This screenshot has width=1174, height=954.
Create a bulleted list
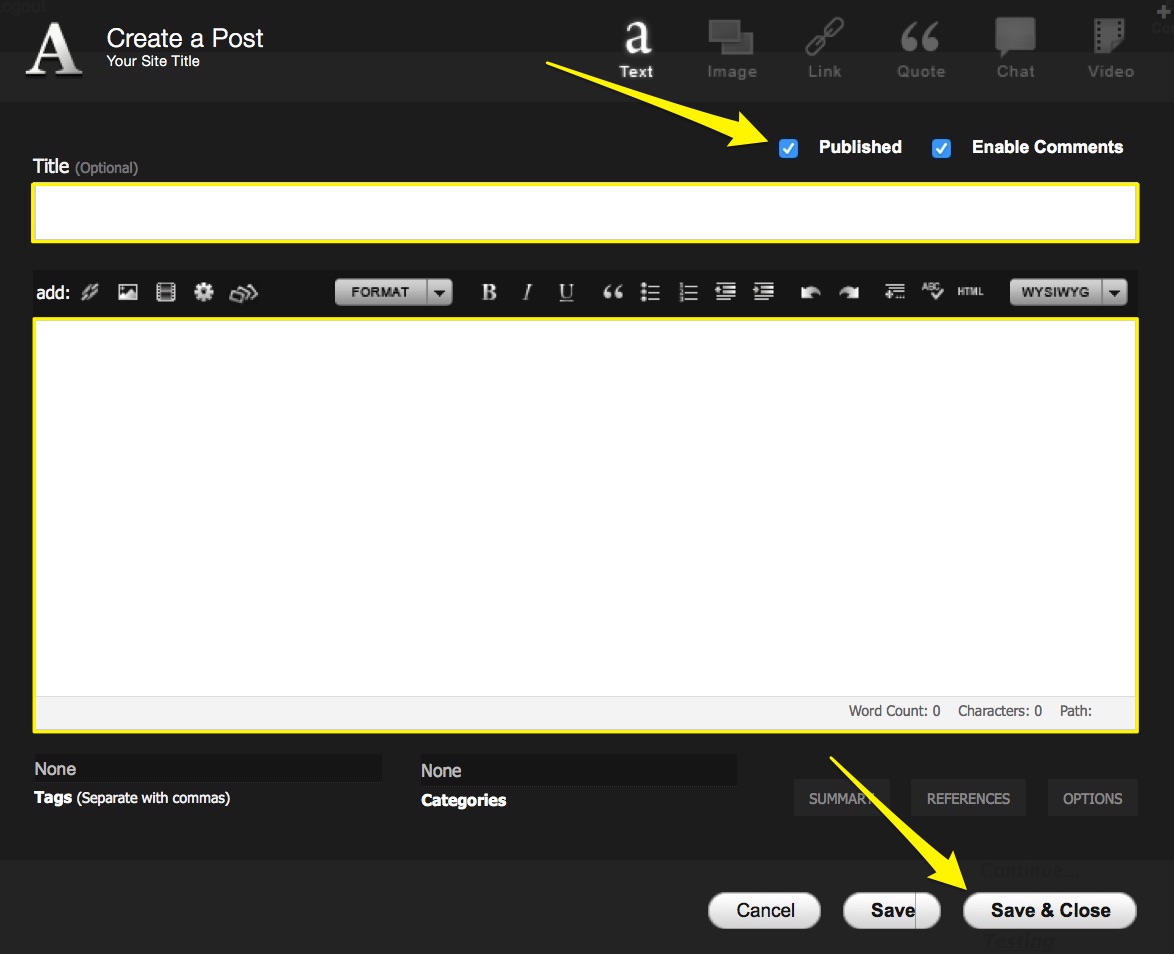pos(650,292)
